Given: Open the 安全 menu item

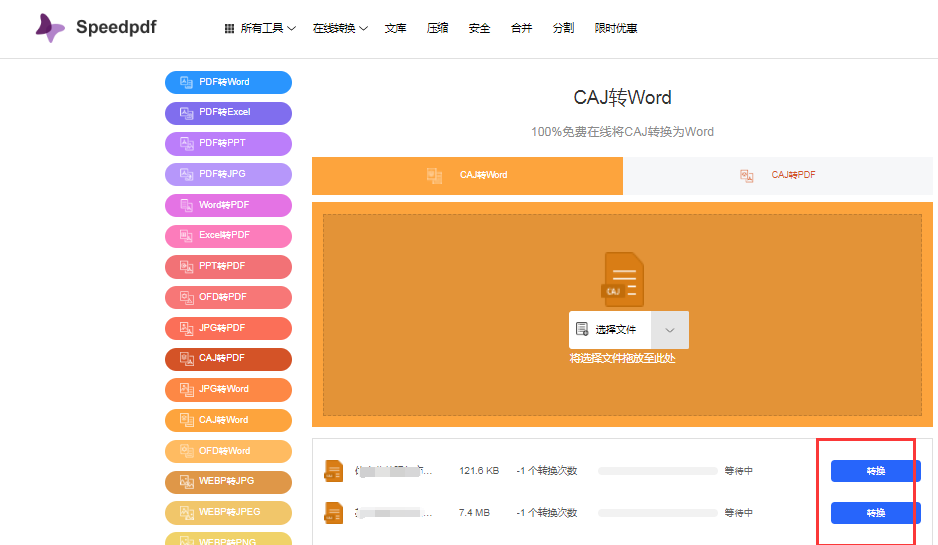Looking at the screenshot, I should click(x=479, y=28).
